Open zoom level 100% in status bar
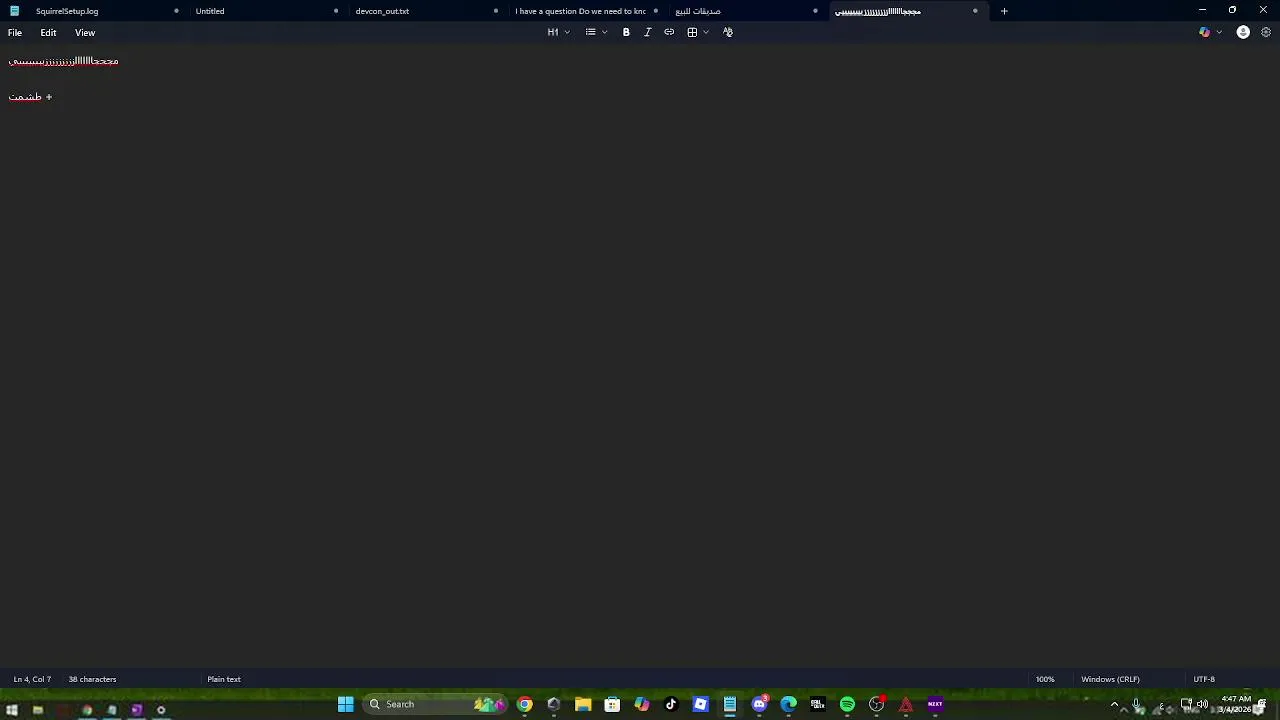The width and height of the screenshot is (1280, 720). 1045,679
